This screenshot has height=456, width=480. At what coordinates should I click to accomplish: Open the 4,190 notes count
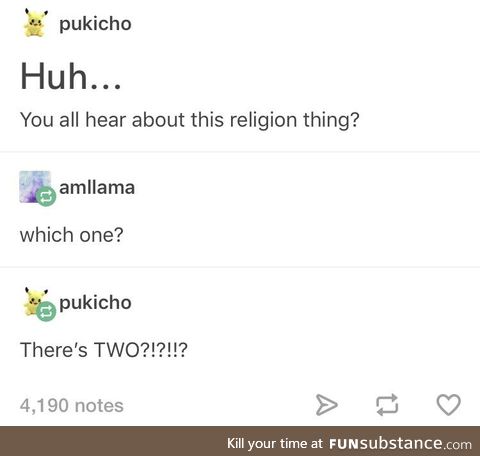point(72,406)
